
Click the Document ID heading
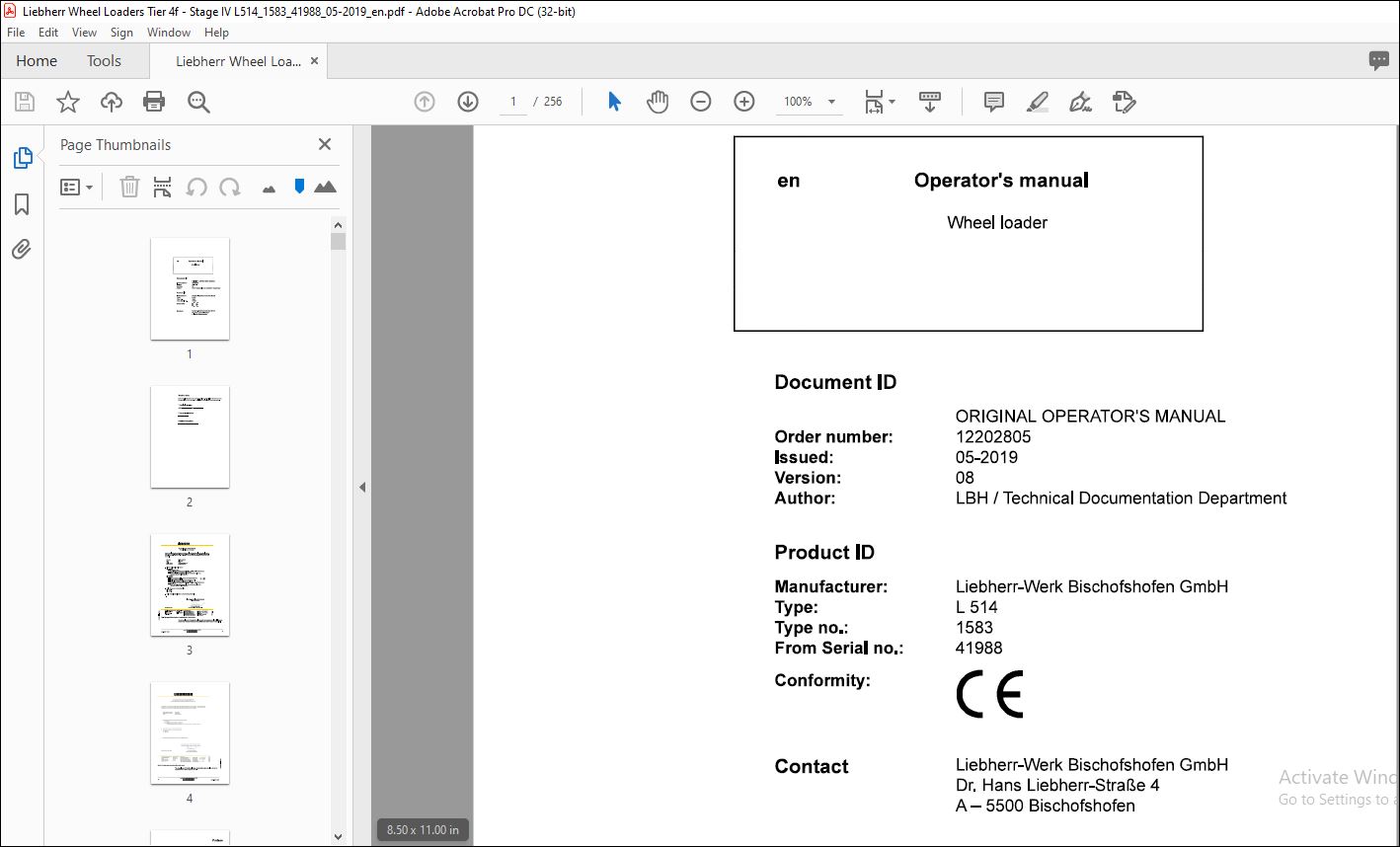[x=835, y=382]
